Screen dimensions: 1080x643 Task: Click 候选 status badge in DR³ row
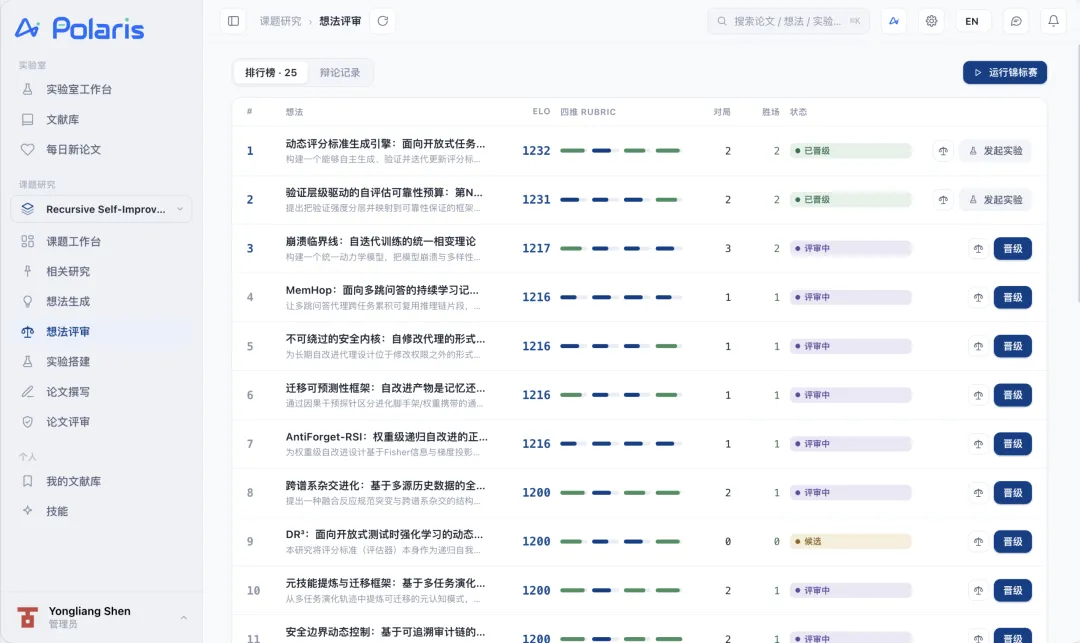[851, 542]
